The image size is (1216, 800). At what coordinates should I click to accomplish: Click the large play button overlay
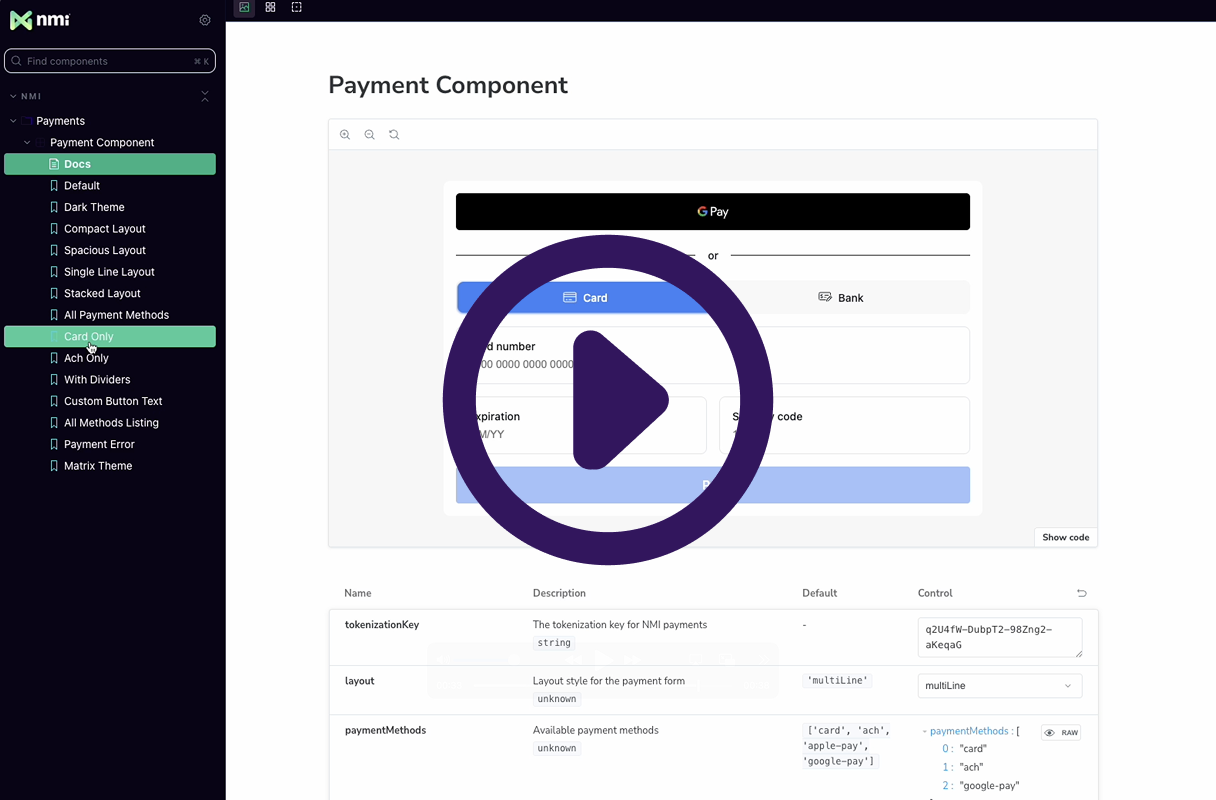[x=608, y=400]
